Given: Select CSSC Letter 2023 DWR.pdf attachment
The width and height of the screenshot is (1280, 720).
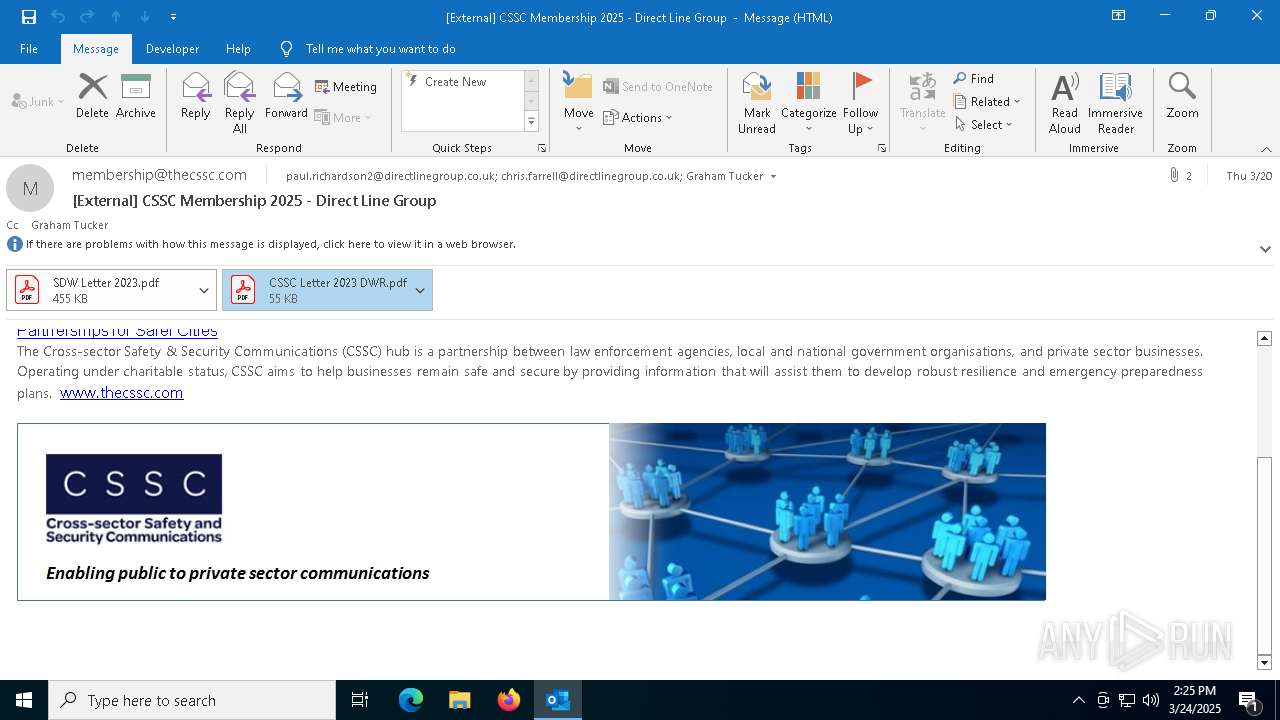Looking at the screenshot, I should pyautogui.click(x=316, y=290).
